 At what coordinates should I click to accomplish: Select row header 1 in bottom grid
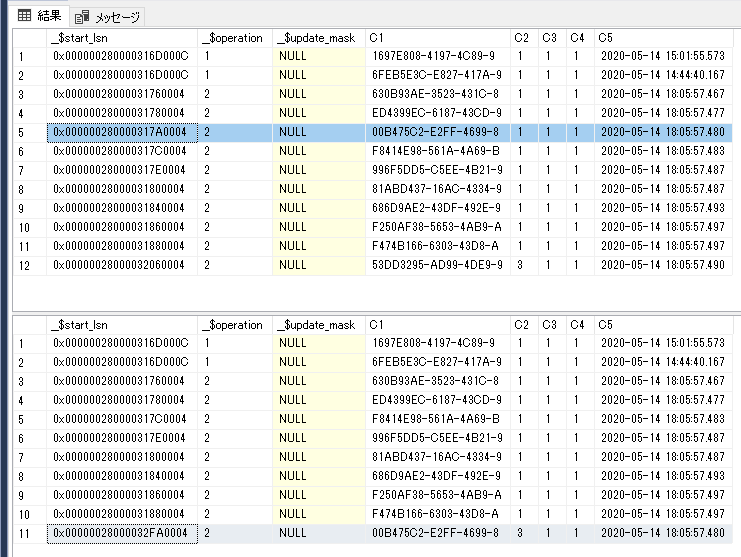[x=29, y=343]
